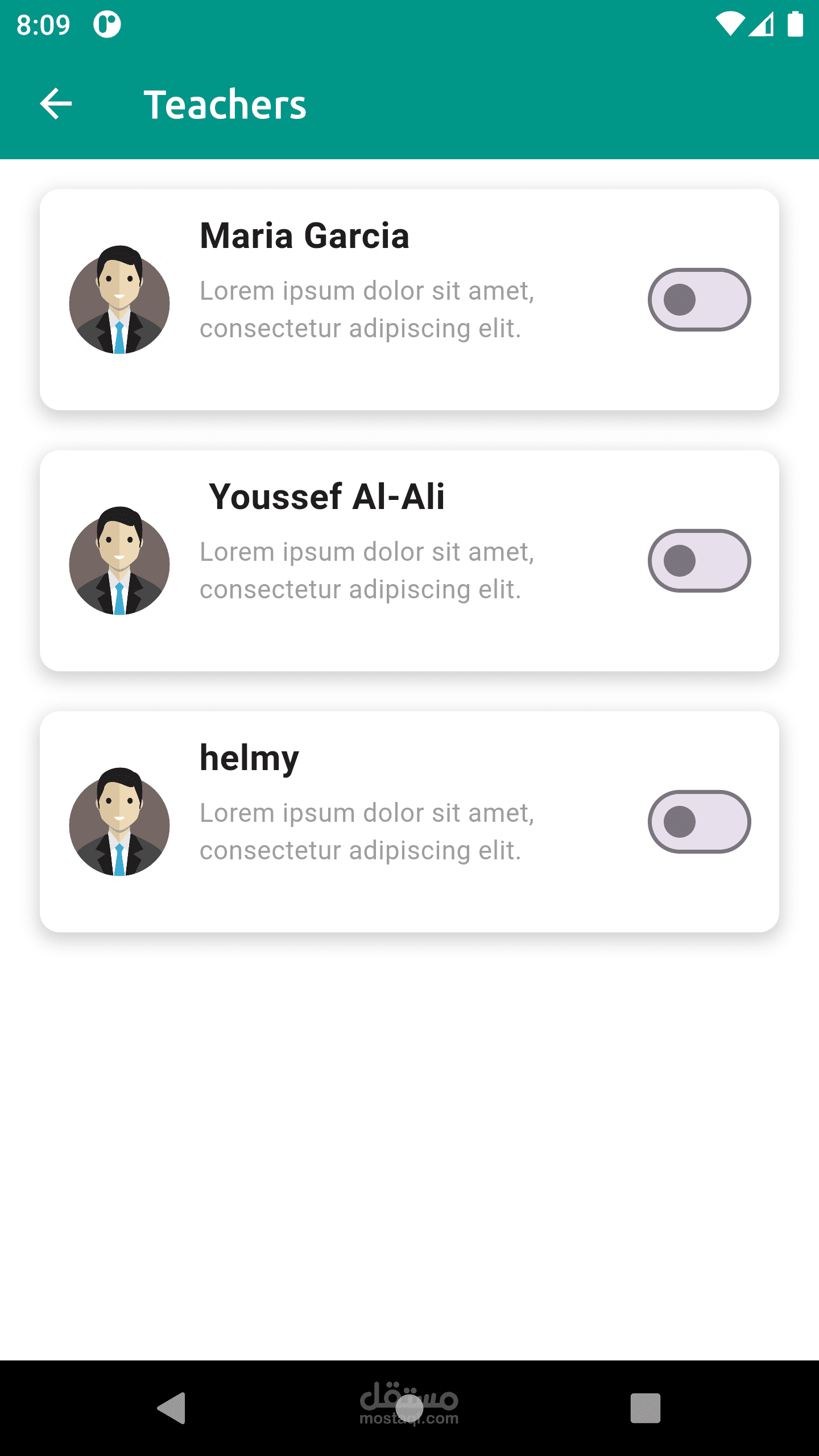Image resolution: width=819 pixels, height=1456 pixels.
Task: Turn on the toggle for helmy
Action: [x=699, y=822]
